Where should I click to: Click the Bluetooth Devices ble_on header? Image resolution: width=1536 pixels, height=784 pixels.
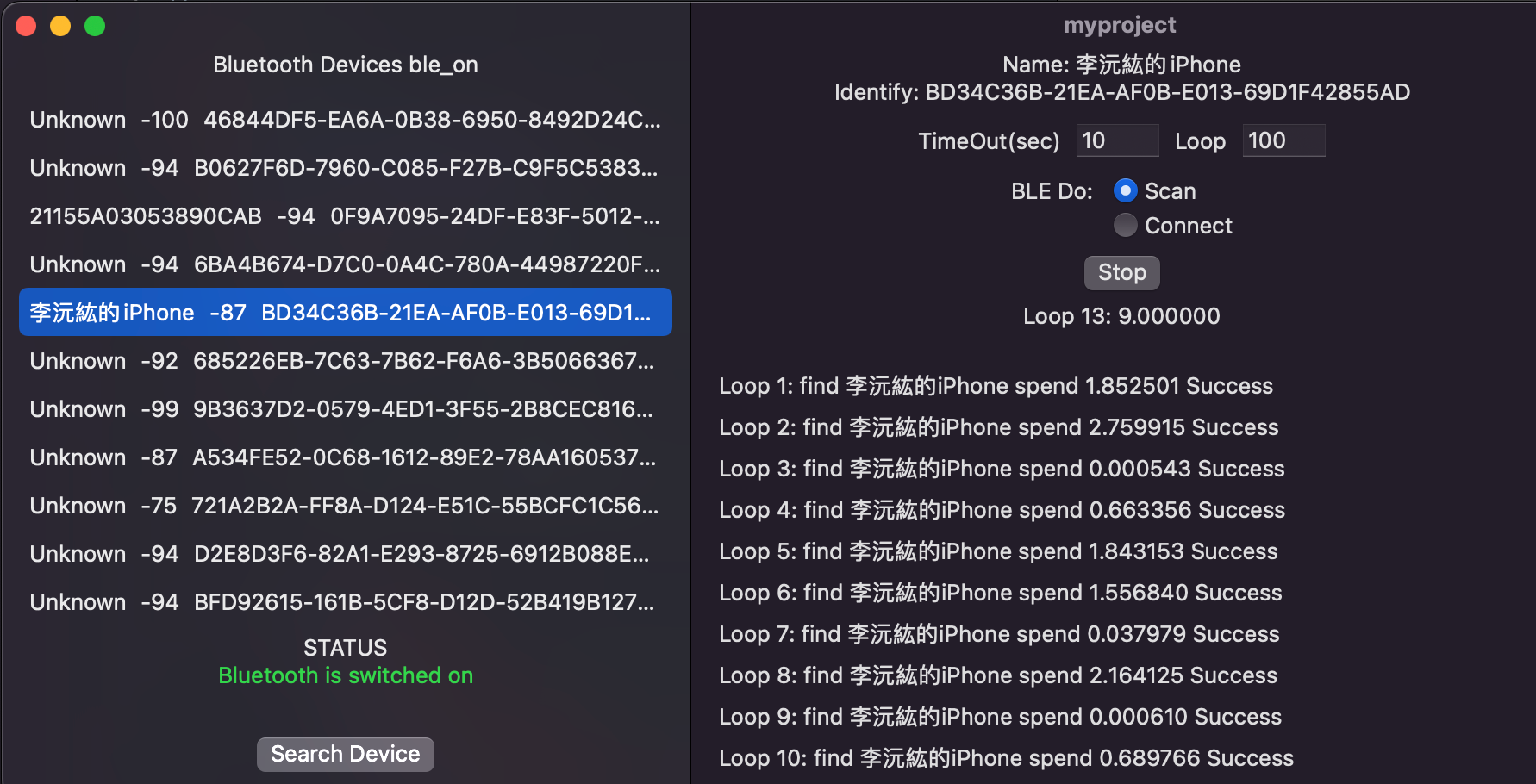(x=345, y=64)
